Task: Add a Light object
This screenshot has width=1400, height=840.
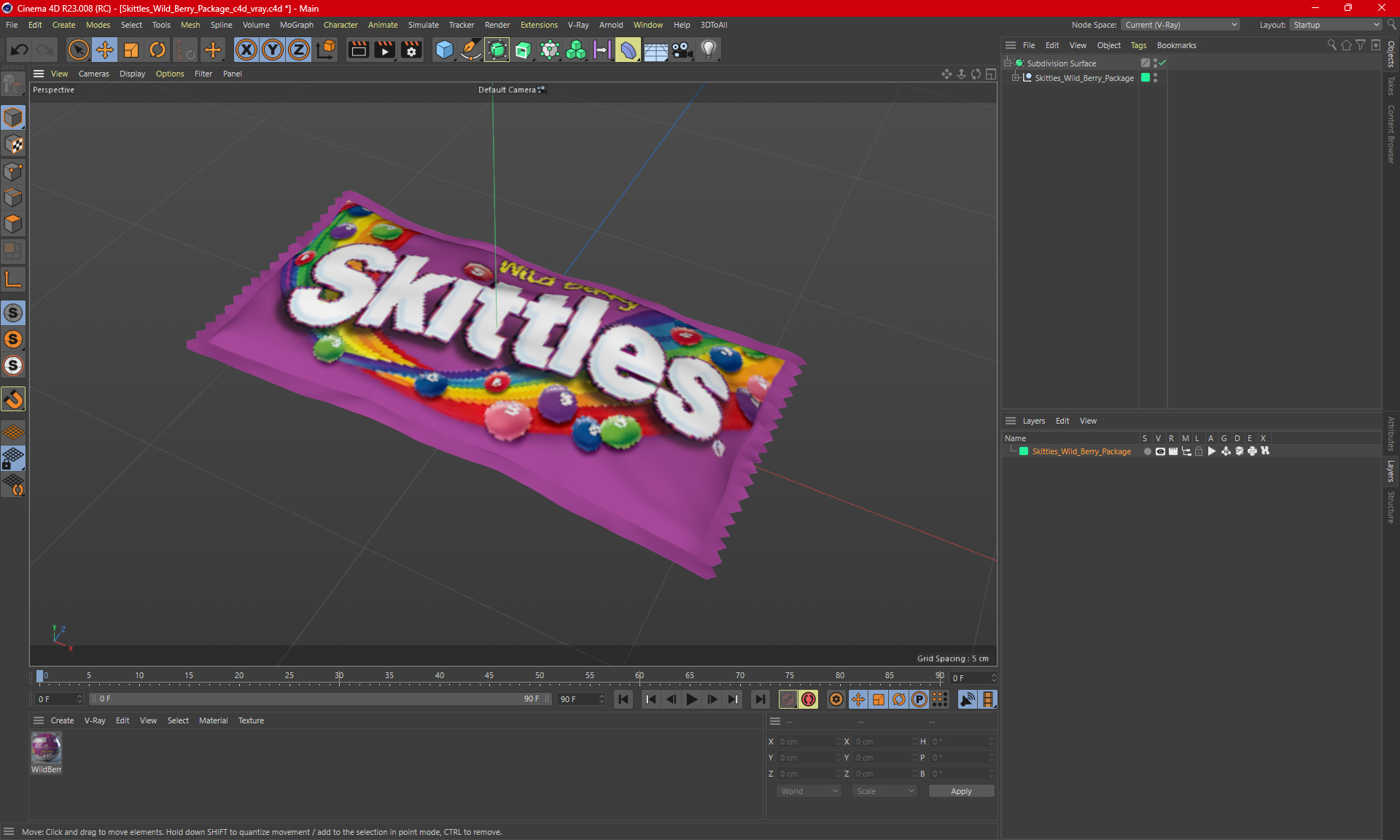Action: (x=709, y=50)
